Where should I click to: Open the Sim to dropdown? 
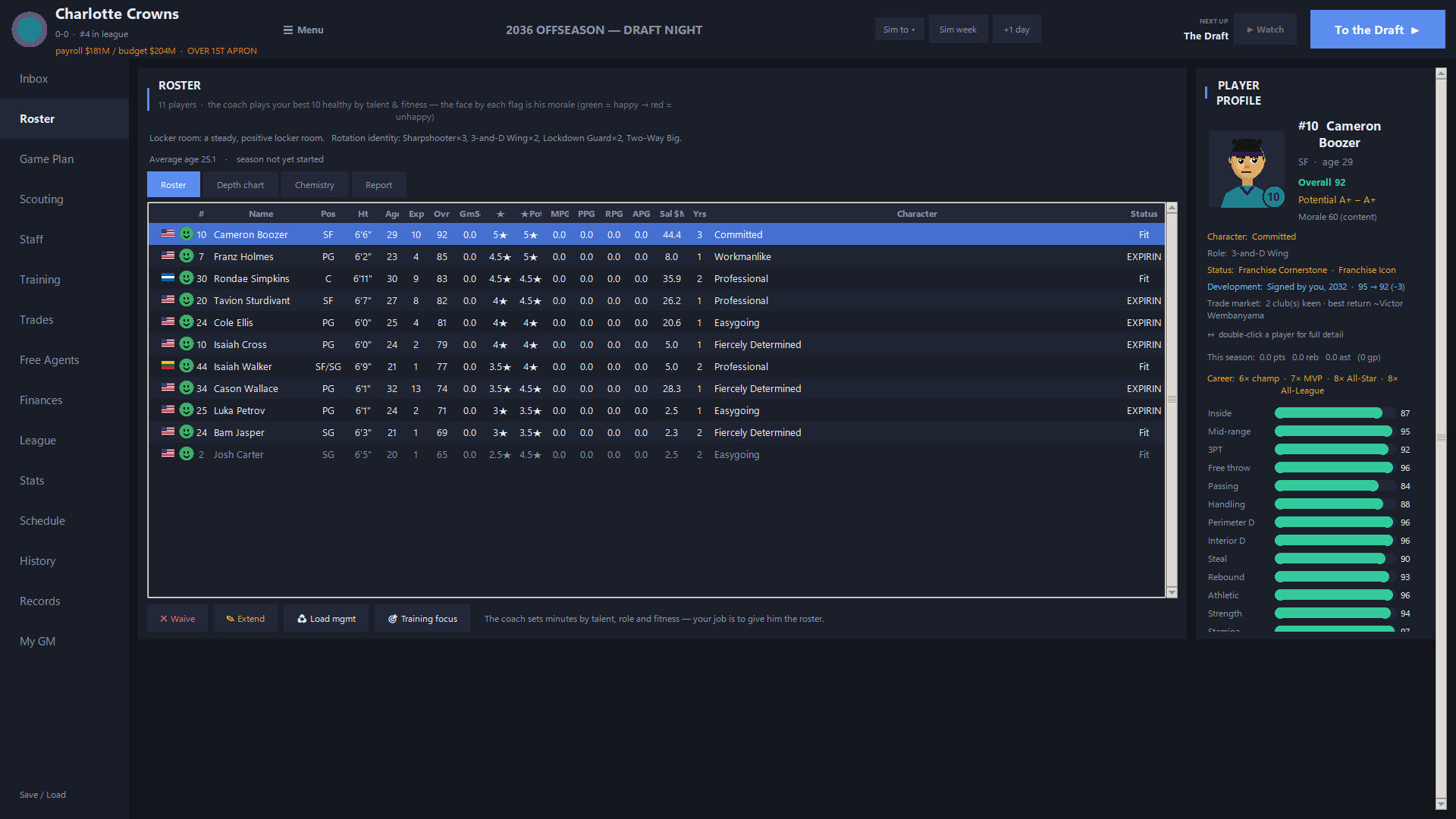[x=899, y=30]
